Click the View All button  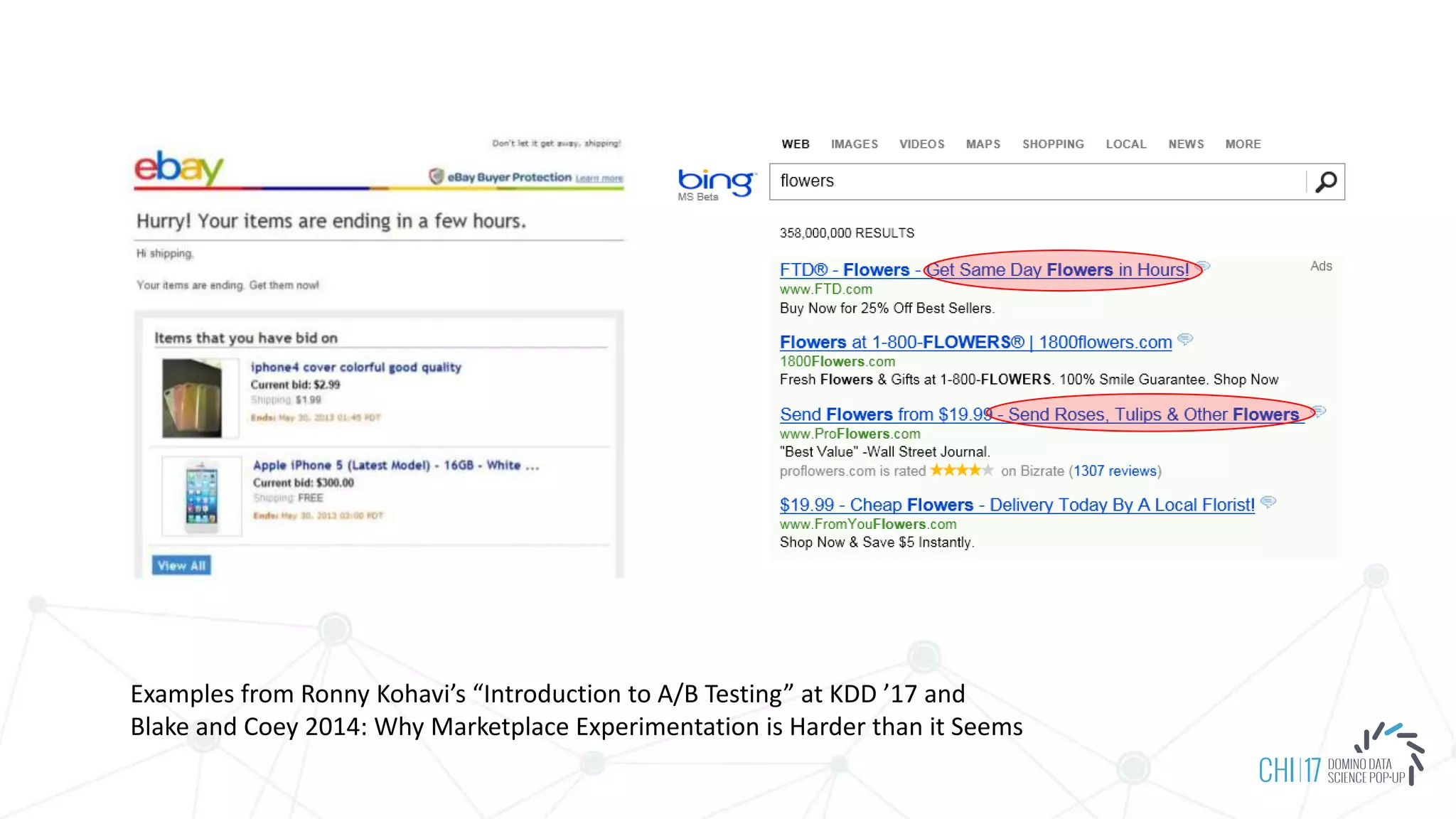point(181,565)
